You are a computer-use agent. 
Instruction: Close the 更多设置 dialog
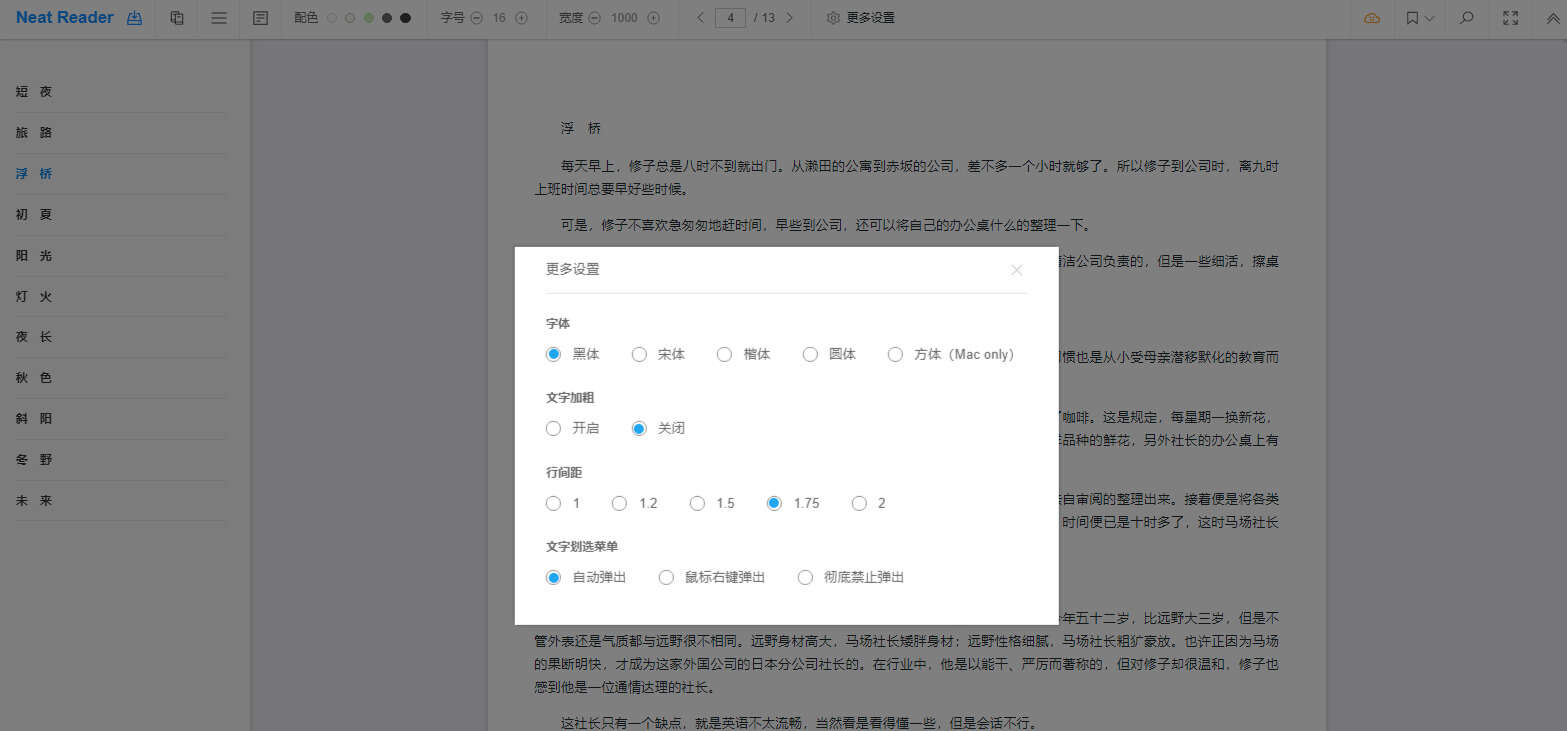(x=1017, y=270)
